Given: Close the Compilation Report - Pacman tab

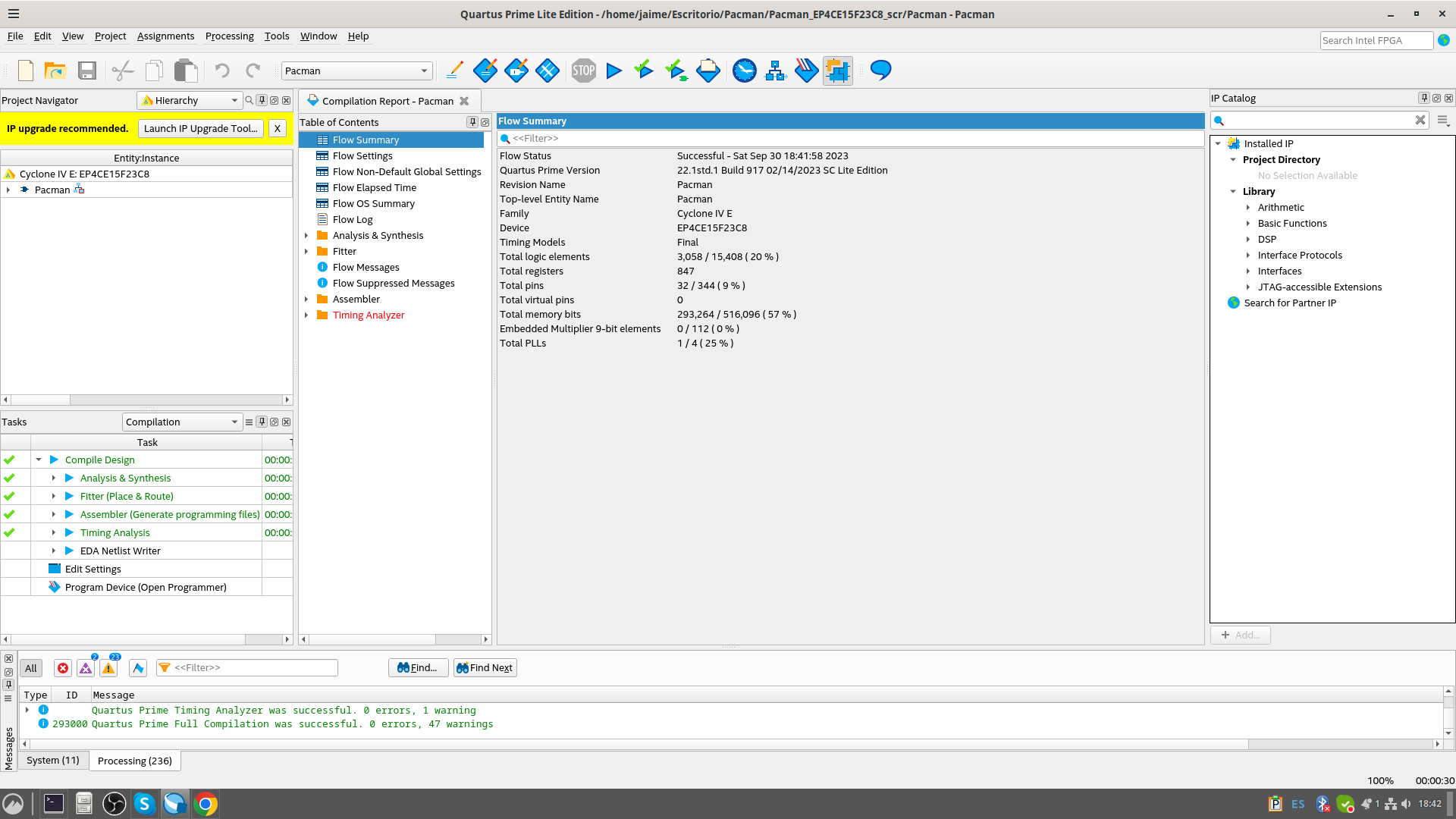Looking at the screenshot, I should tap(464, 101).
